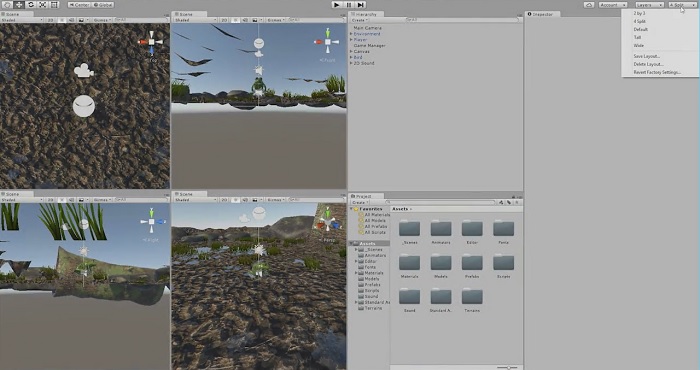Toggle 2D mode in the Front scene view
The image size is (700, 370).
(224, 20)
